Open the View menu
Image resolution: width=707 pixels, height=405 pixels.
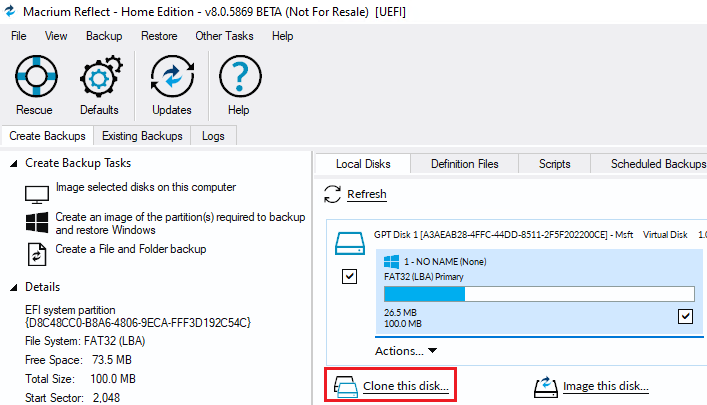pyautogui.click(x=56, y=36)
